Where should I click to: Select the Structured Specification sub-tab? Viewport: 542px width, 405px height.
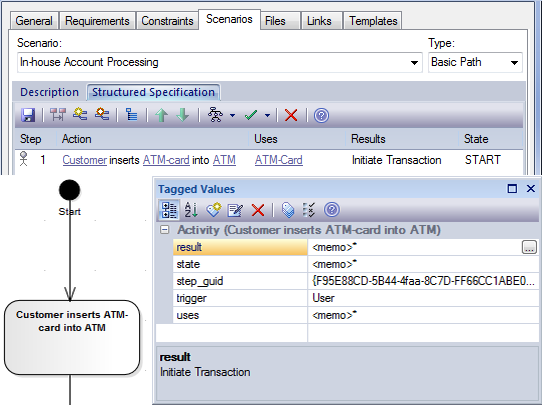tap(153, 92)
